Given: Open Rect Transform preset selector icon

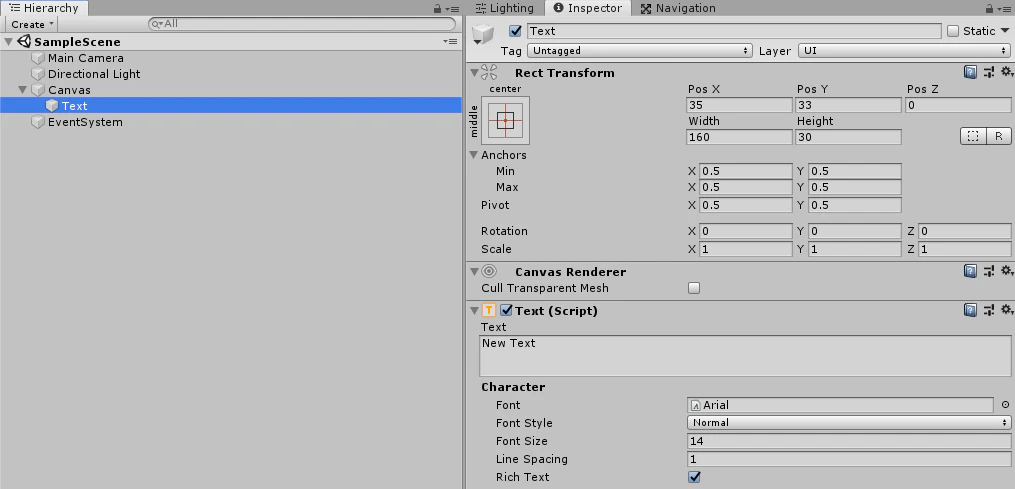Looking at the screenshot, I should pos(988,73).
